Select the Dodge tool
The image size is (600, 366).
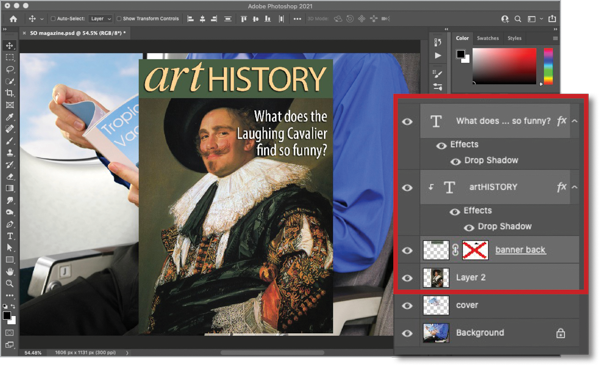(10, 212)
